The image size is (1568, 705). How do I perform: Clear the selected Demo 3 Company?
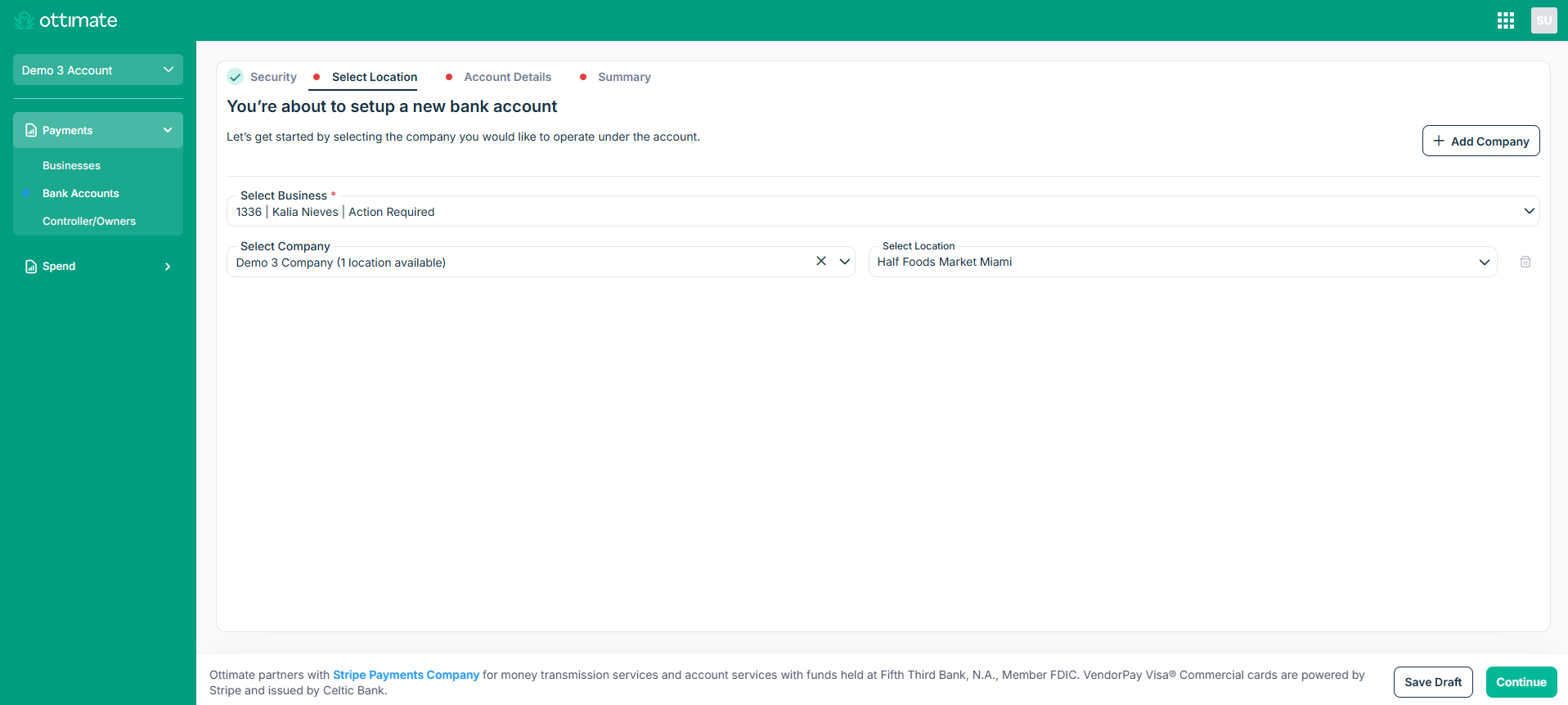point(821,261)
